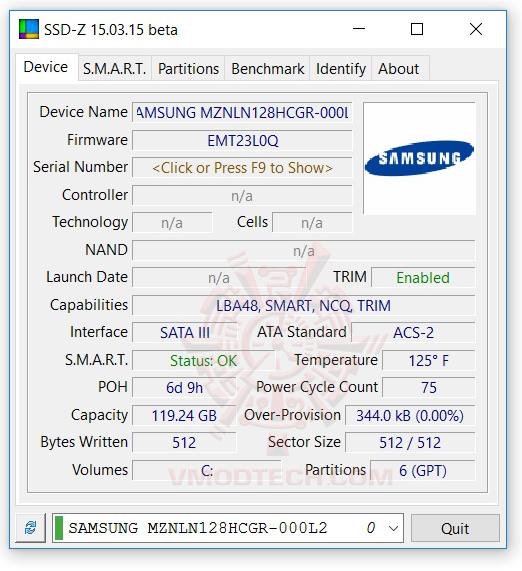Screen dimensions: 522x571
Task: Click the S.M.A.R.T. Status: OK value
Action: (x=203, y=361)
